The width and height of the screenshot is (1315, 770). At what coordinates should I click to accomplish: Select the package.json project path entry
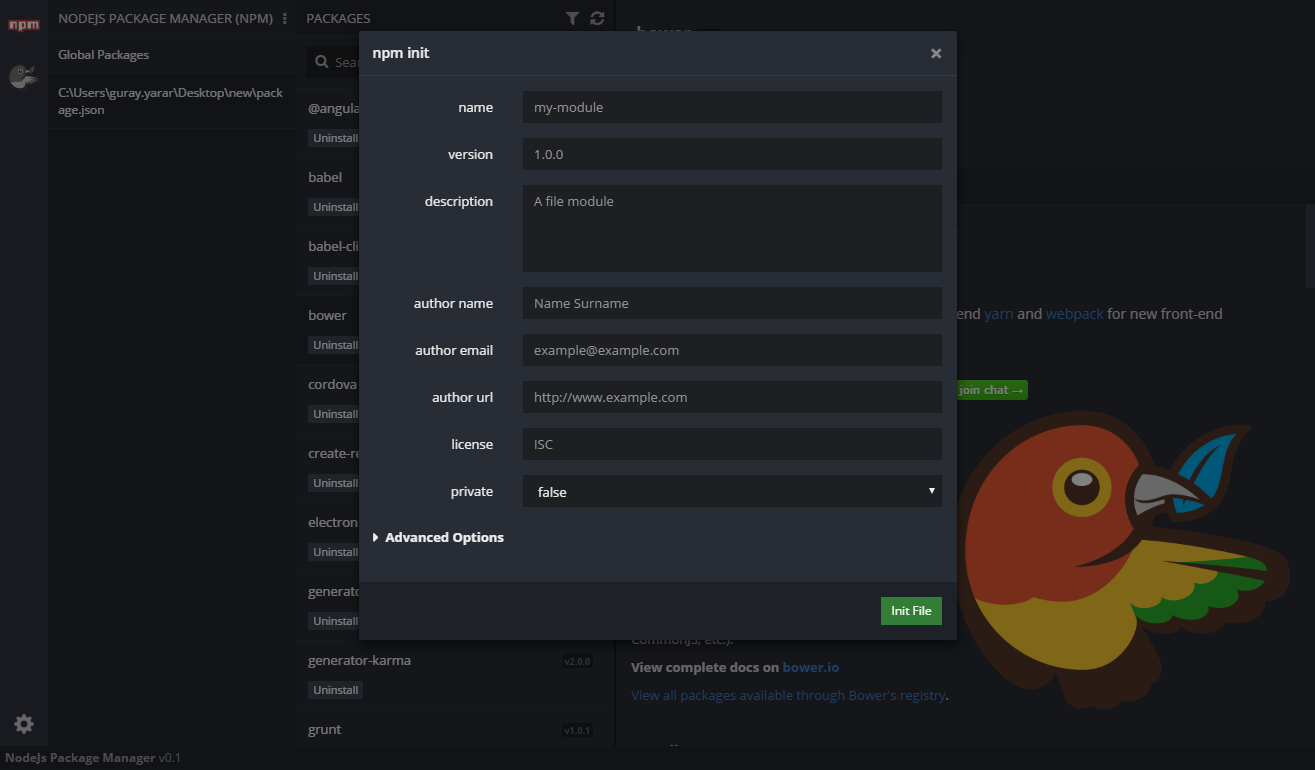[172, 101]
